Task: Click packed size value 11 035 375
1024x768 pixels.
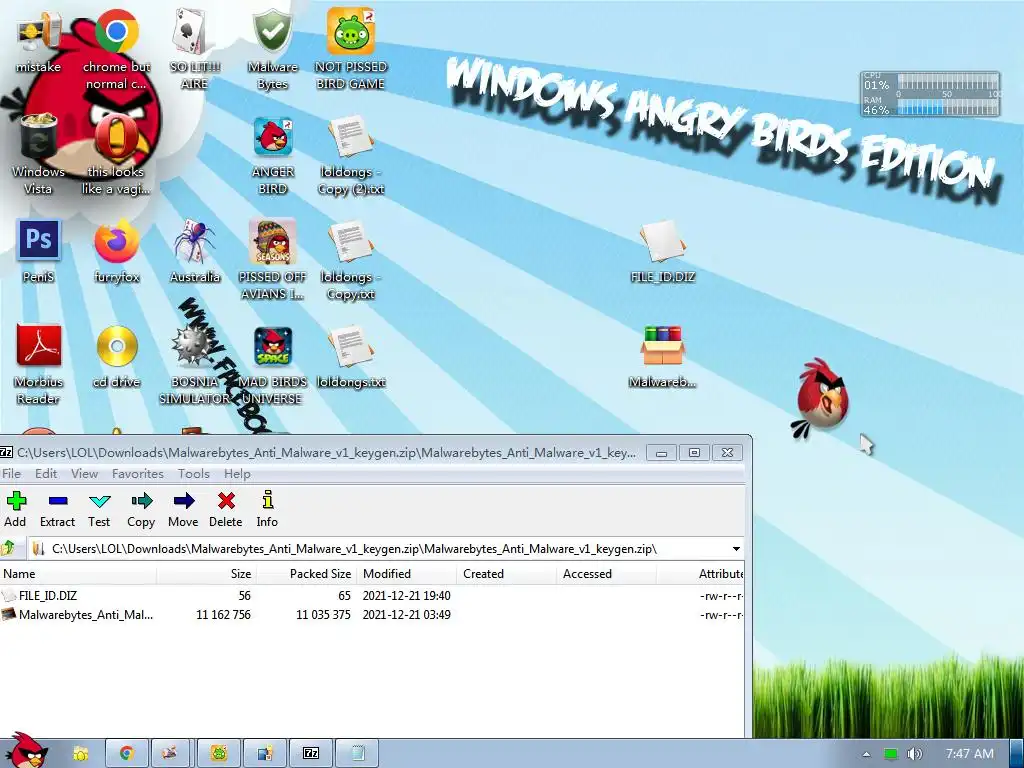Action: point(323,615)
